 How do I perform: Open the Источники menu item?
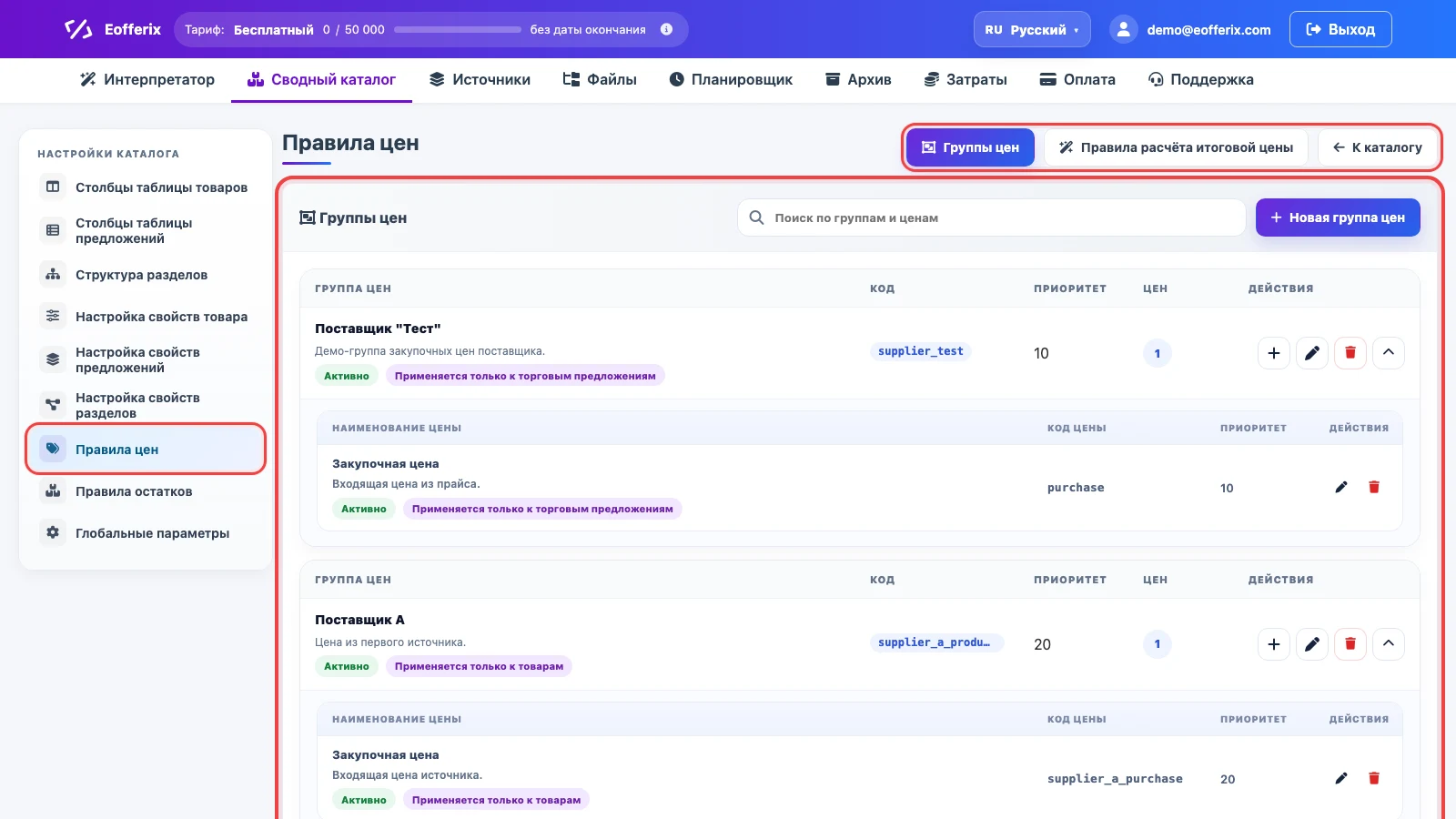pyautogui.click(x=480, y=79)
